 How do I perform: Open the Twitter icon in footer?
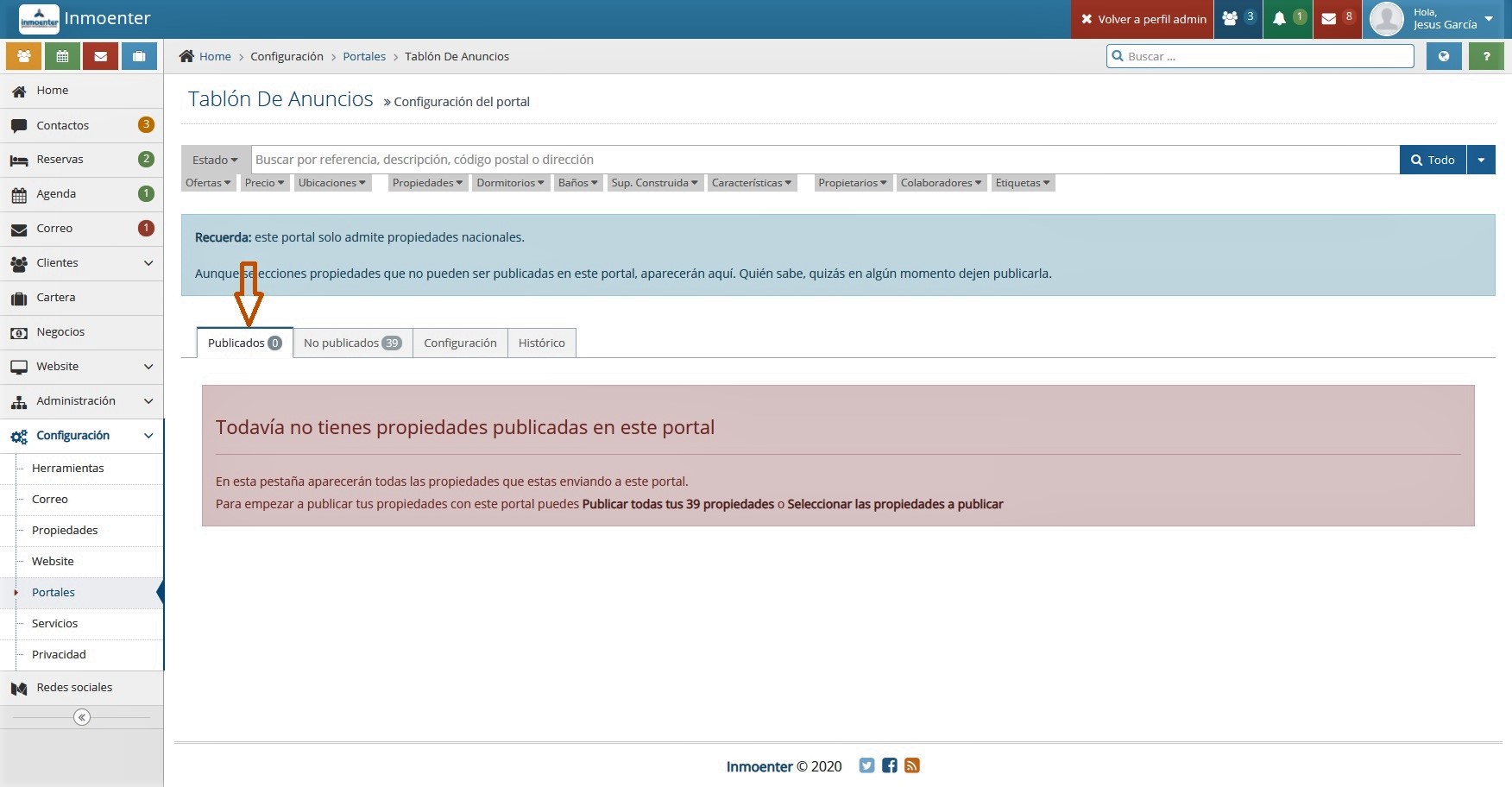866,765
